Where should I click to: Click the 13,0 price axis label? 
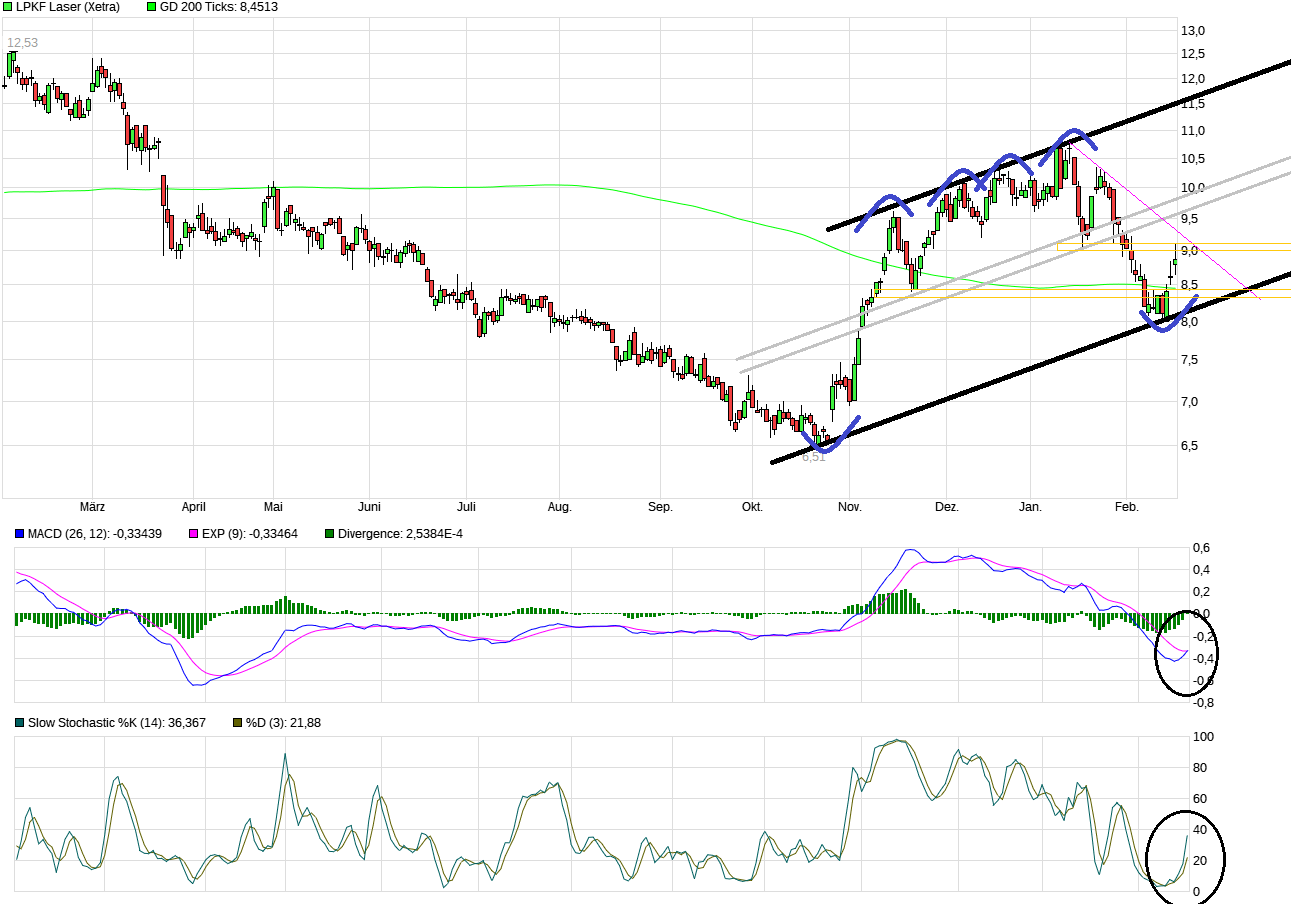pos(1192,30)
